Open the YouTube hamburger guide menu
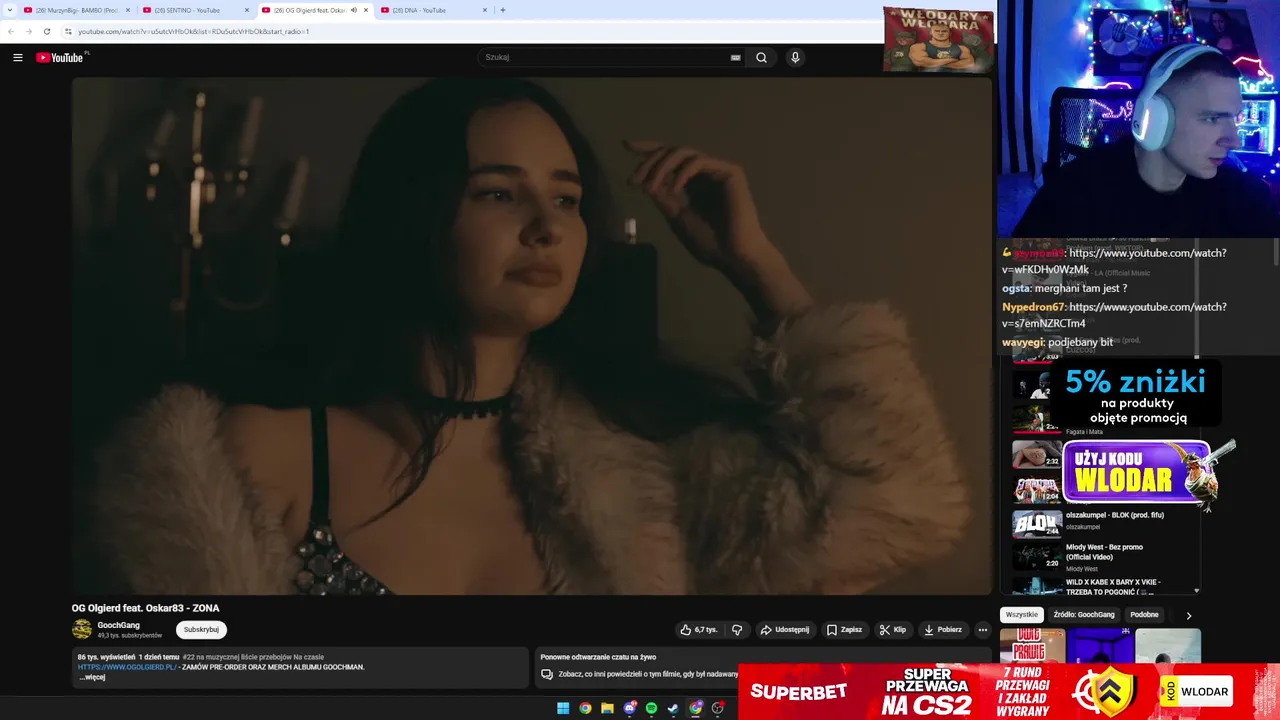1280x720 pixels. click(17, 57)
